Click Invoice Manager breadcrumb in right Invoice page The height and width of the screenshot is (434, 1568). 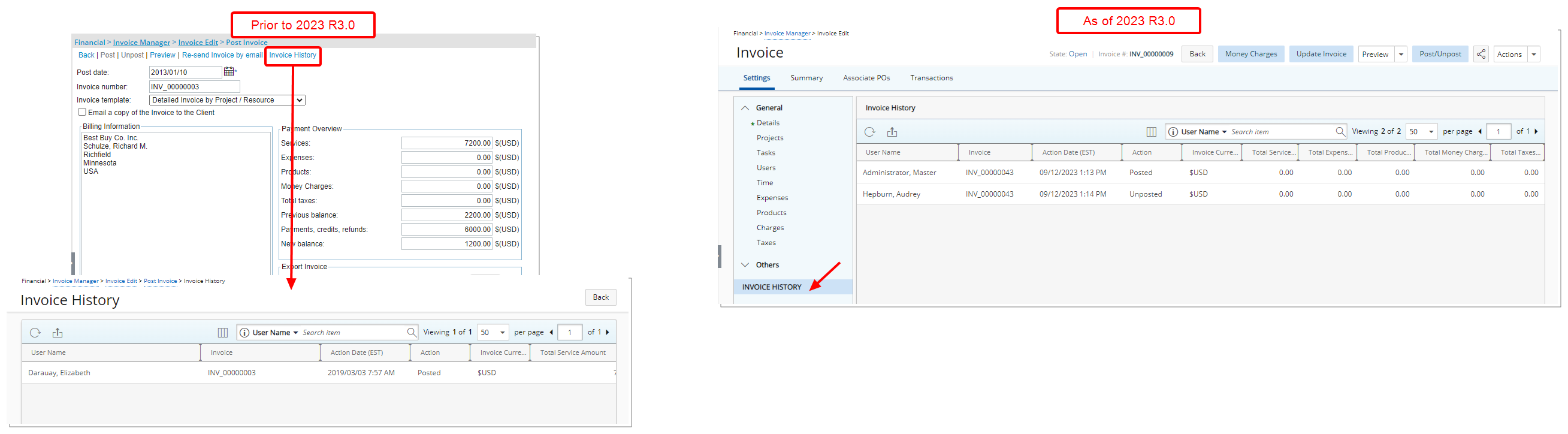787,34
